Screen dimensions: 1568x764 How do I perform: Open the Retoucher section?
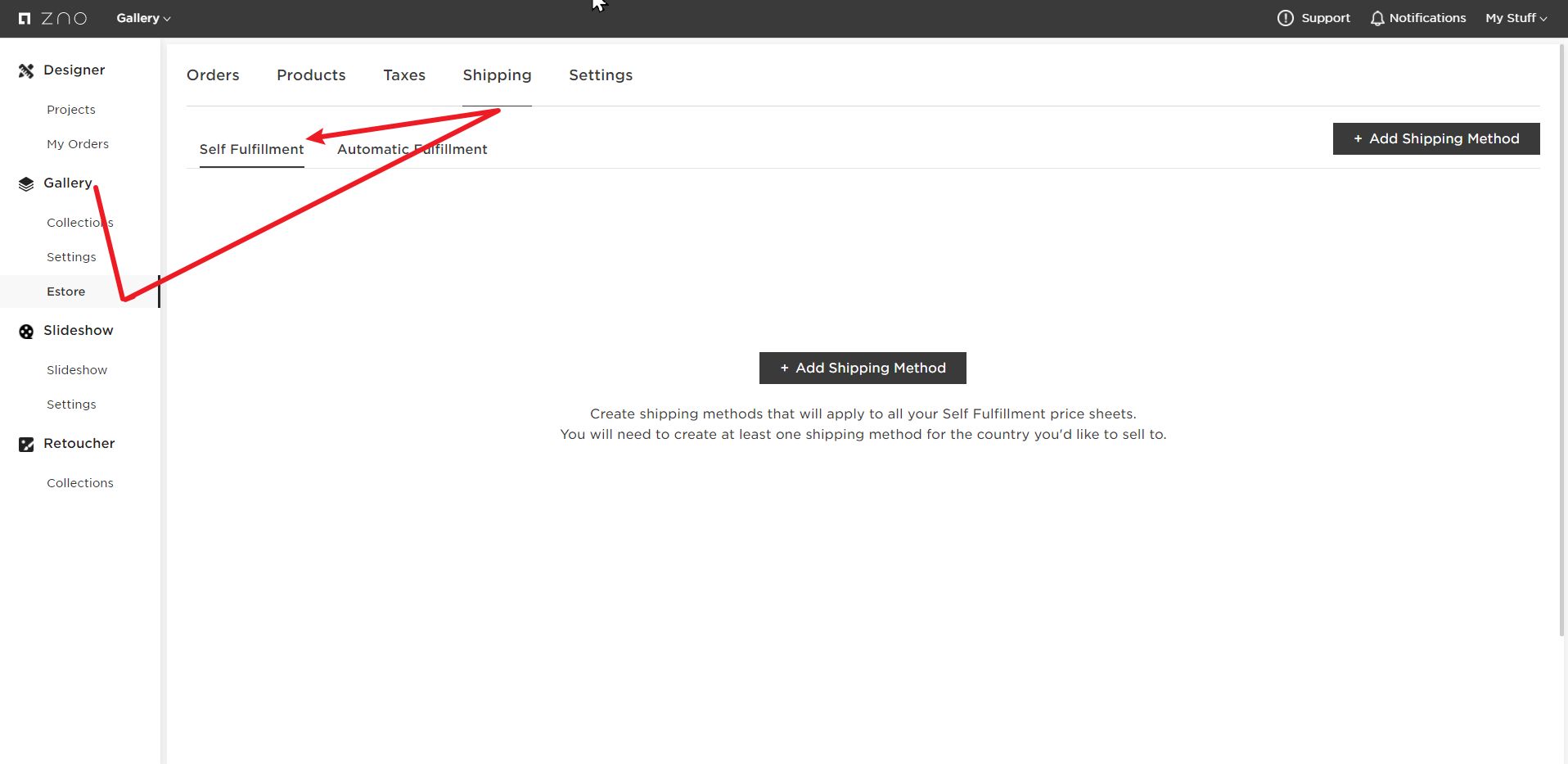(79, 444)
